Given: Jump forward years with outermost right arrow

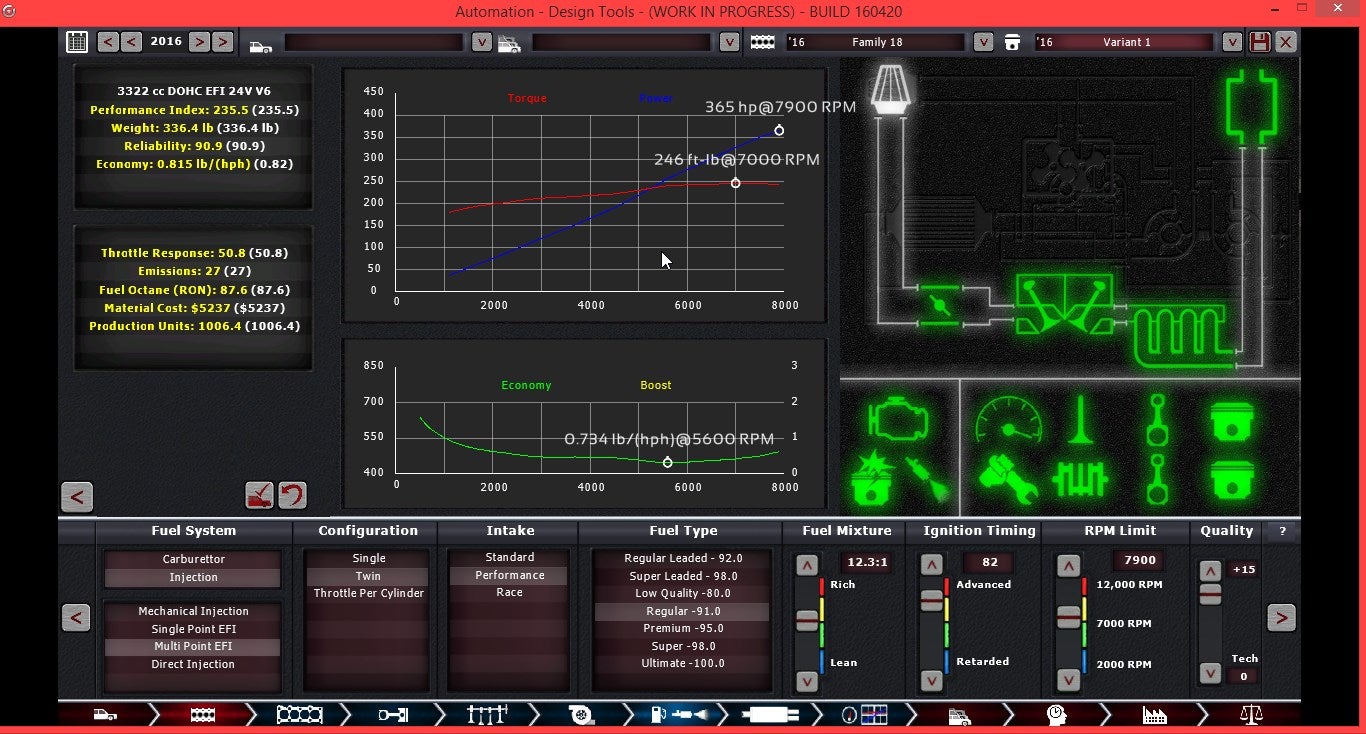Looking at the screenshot, I should pos(223,42).
